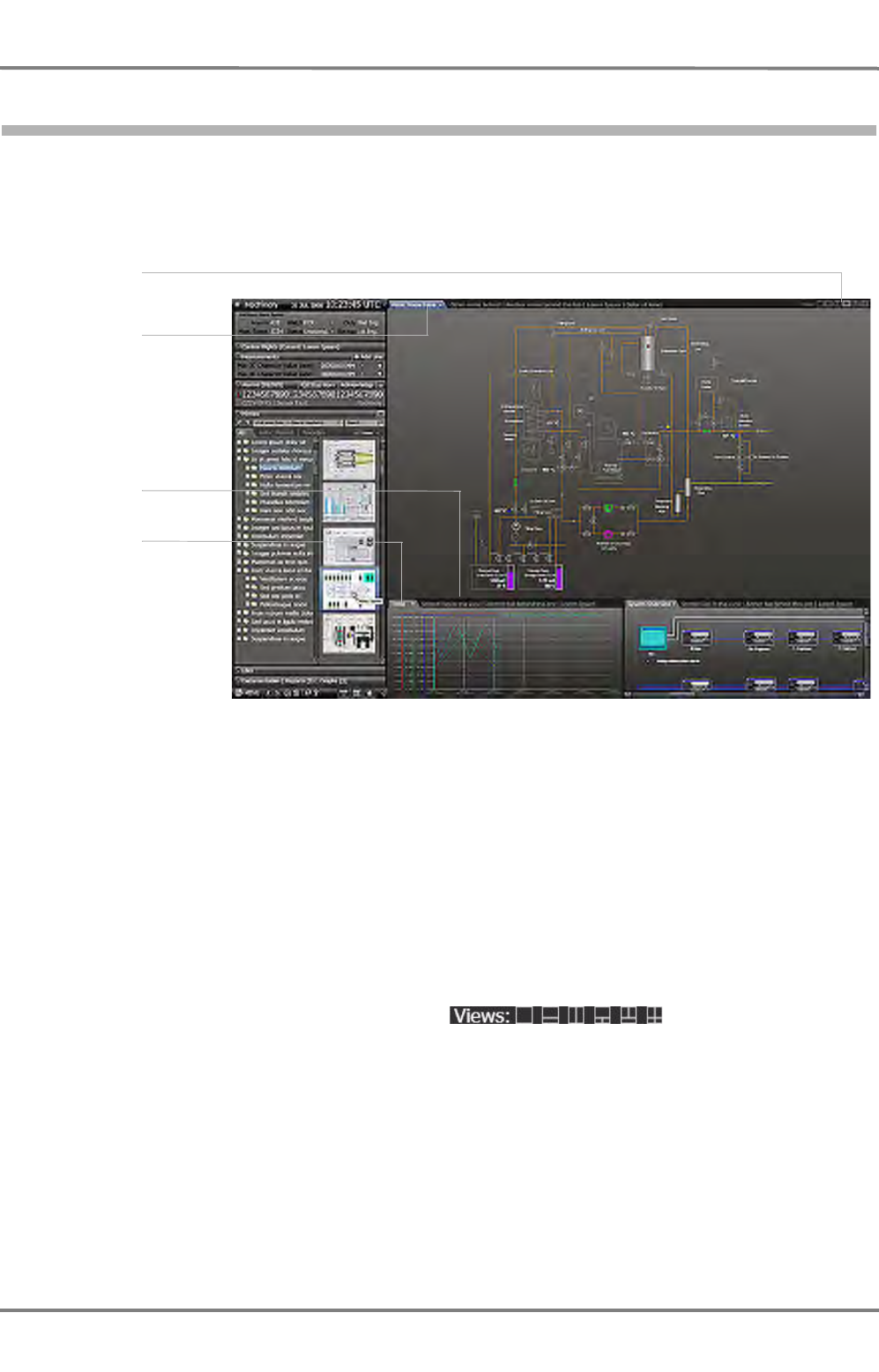879x1372 pixels.
Task: Click the cyan monitor icon in System Overview
Action: 653,637
